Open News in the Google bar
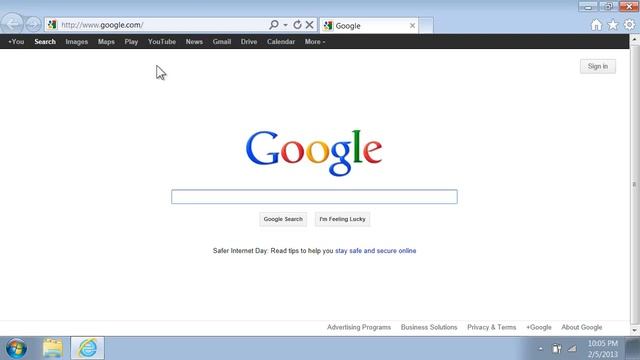The image size is (640, 360). click(194, 42)
